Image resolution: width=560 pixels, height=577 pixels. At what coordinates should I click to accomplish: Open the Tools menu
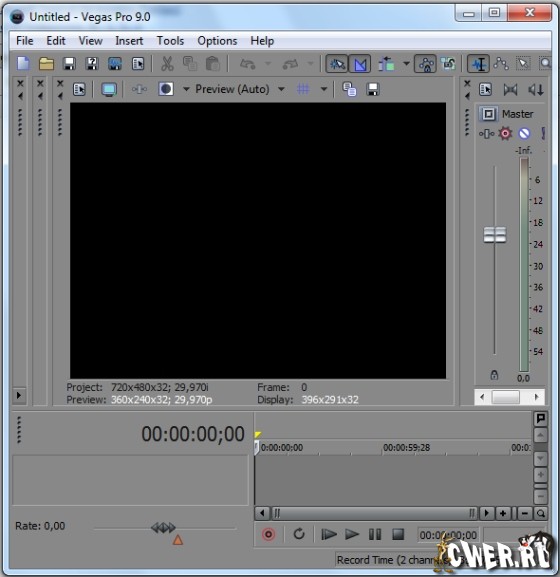pos(170,40)
